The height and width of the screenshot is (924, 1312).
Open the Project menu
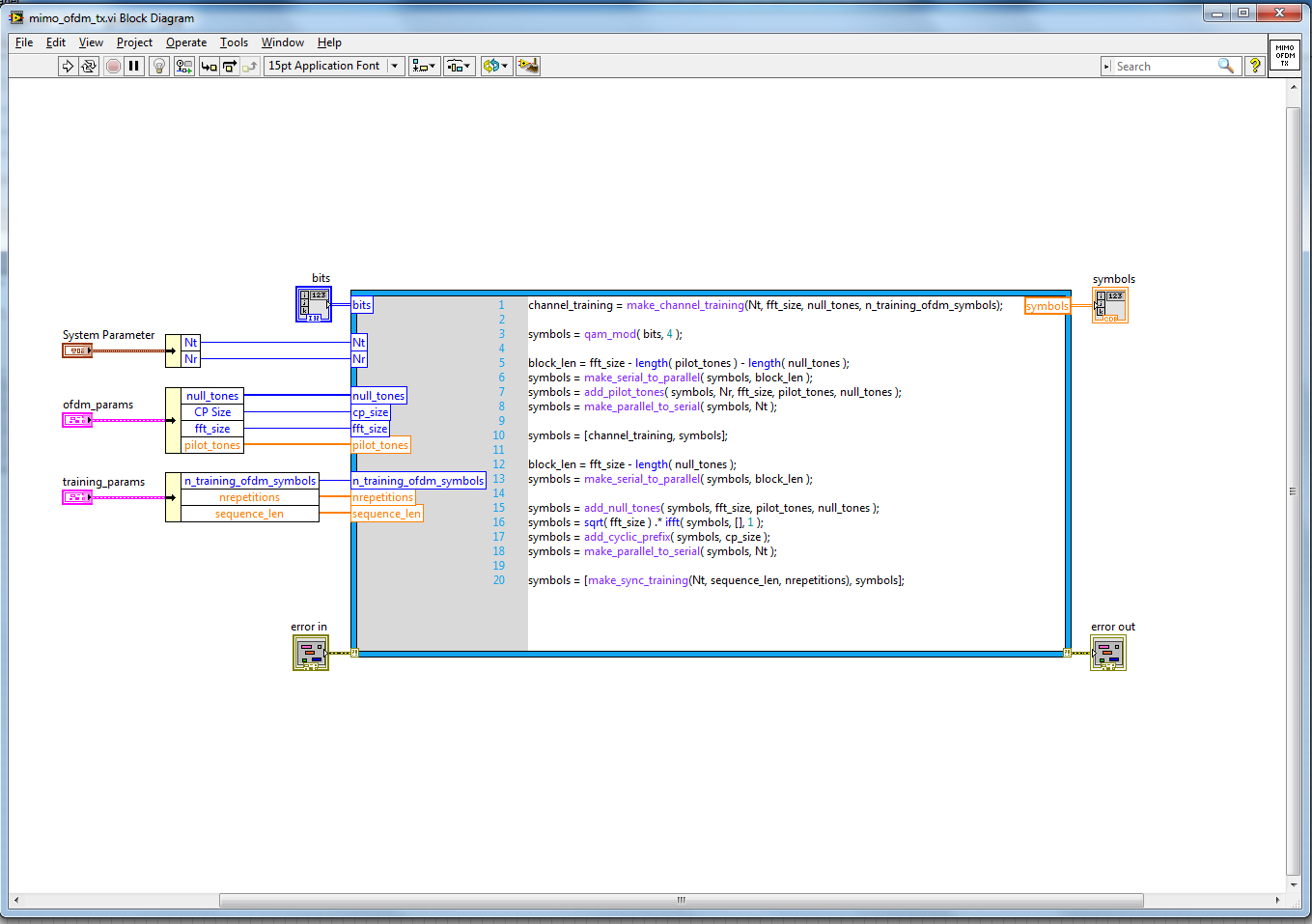click(x=134, y=42)
